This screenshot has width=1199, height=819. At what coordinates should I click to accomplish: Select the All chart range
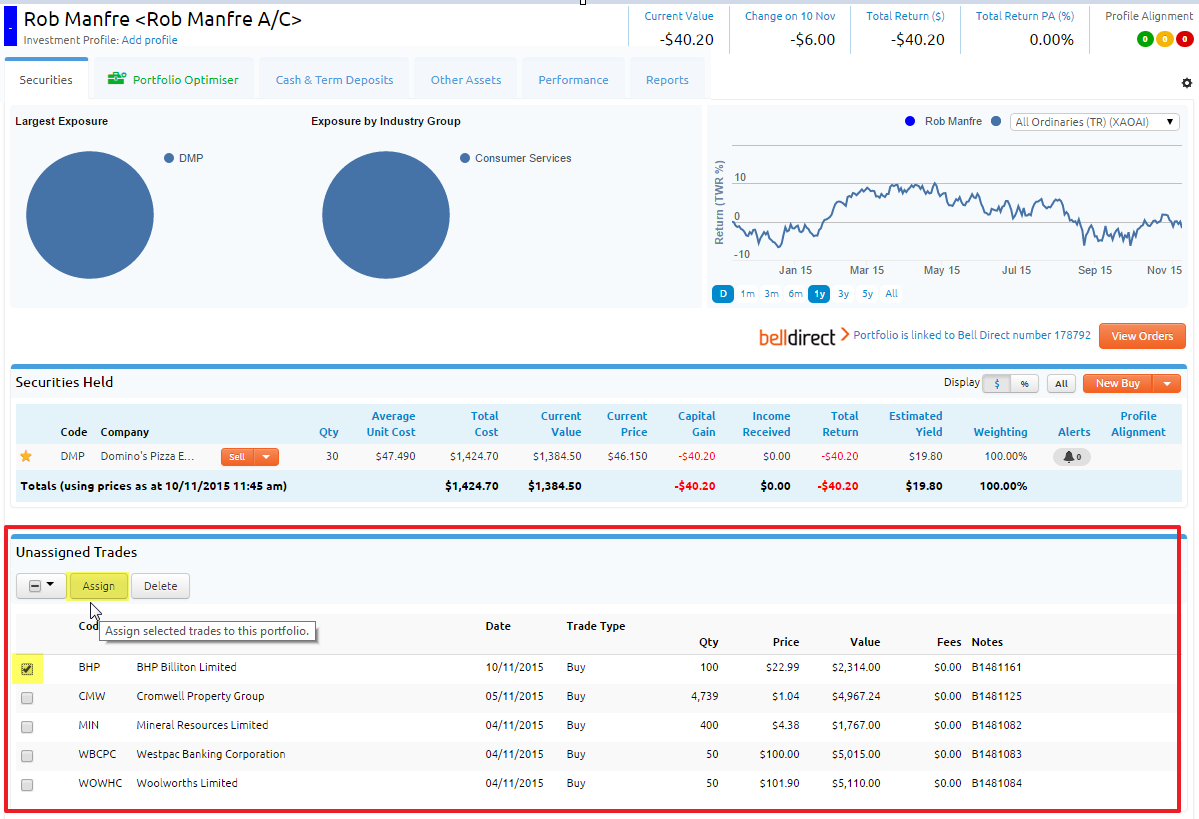pos(892,294)
